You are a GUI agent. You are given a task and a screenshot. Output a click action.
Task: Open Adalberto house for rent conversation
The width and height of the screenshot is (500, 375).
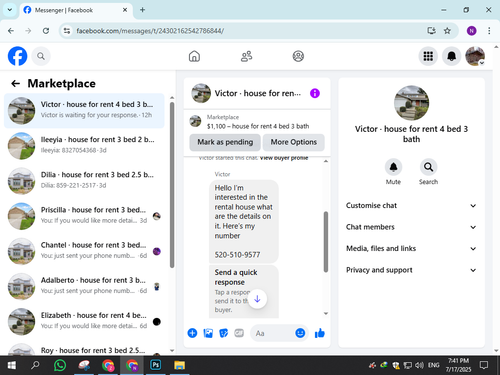[84, 286]
